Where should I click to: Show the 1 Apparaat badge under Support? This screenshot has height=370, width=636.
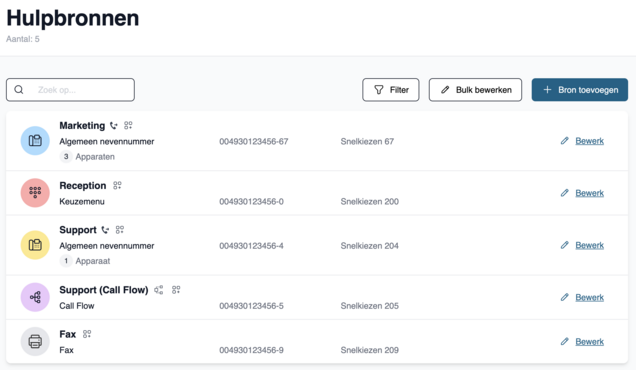pyautogui.click(x=85, y=261)
